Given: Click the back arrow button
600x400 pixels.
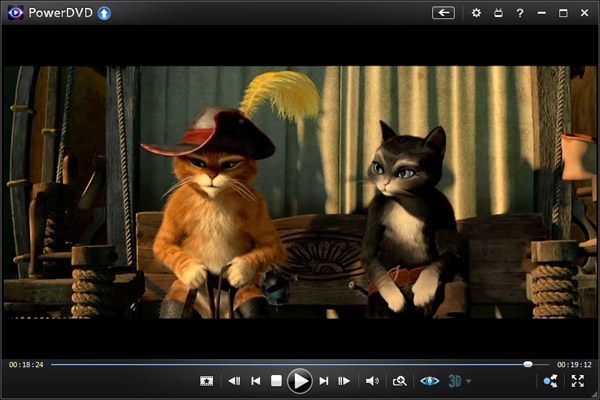Looking at the screenshot, I should (x=443, y=13).
